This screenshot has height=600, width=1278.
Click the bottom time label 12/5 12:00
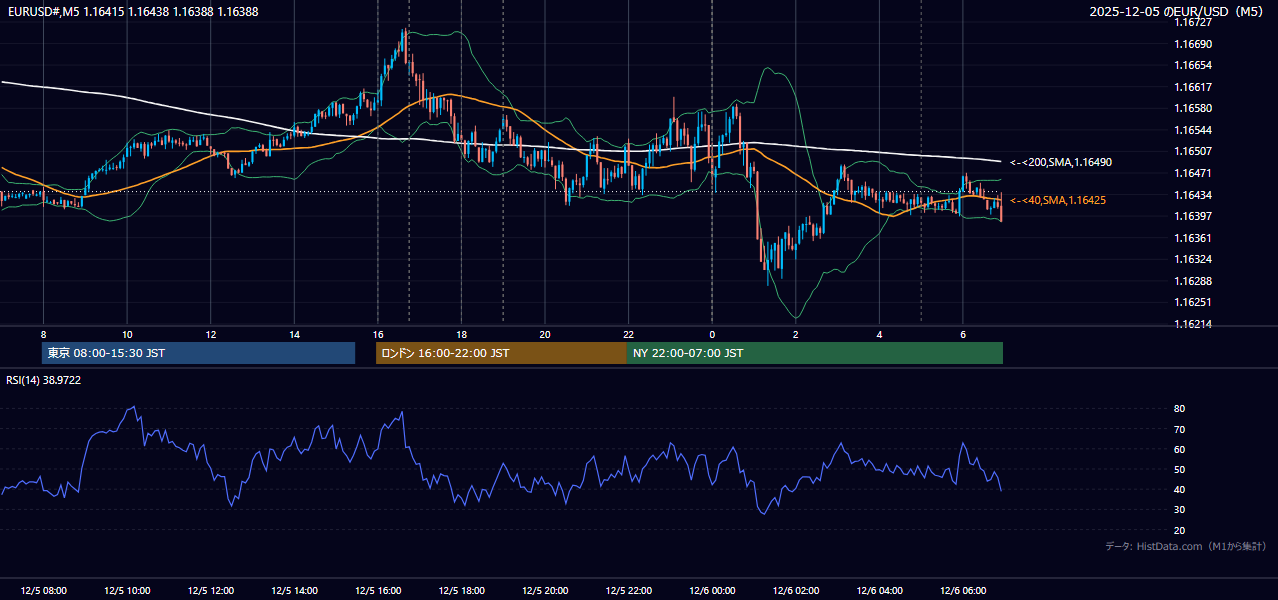[211, 591]
